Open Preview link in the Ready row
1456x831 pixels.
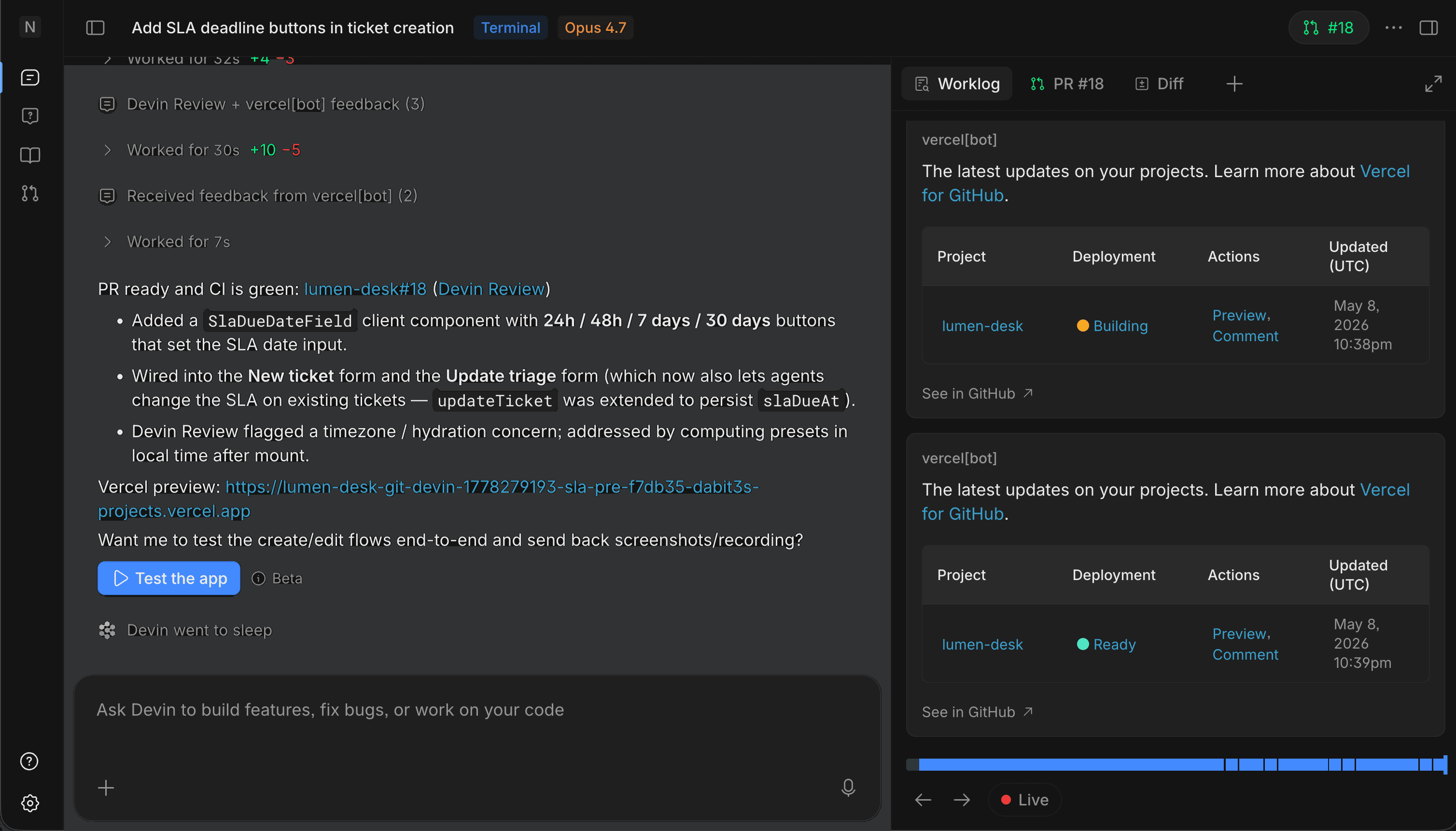1239,634
